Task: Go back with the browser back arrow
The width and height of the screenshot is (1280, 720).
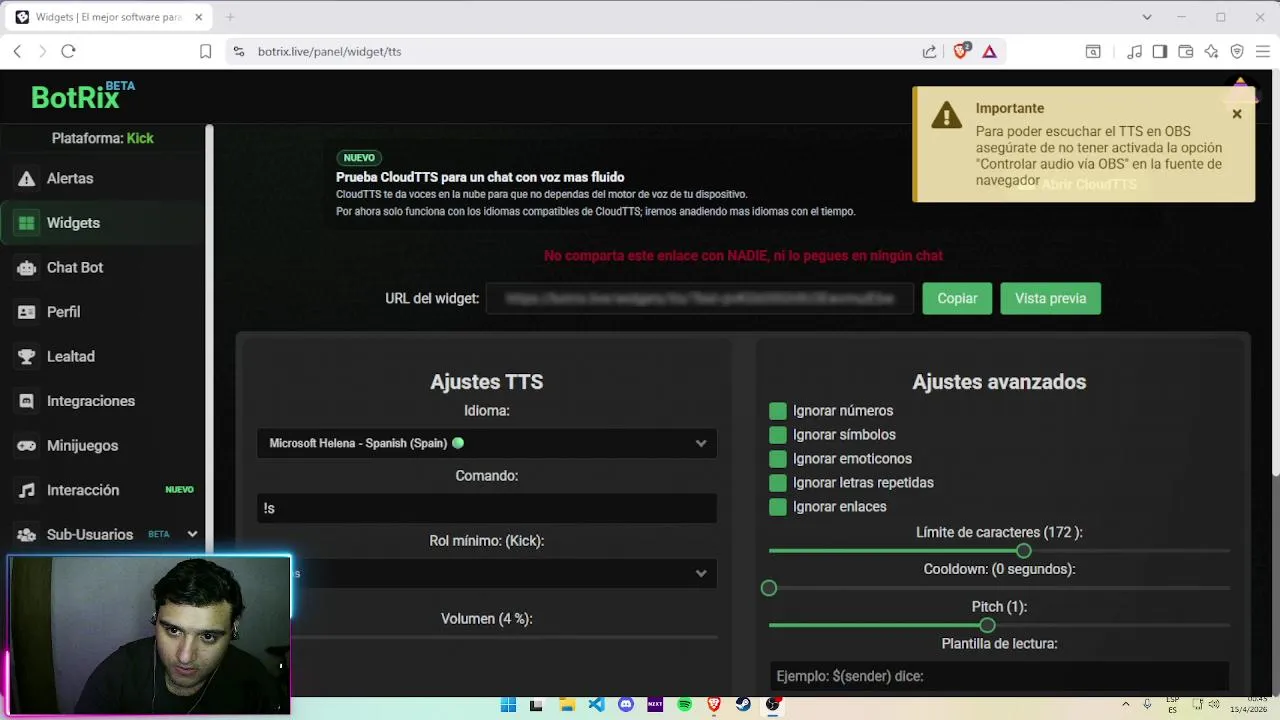Action: pyautogui.click(x=17, y=51)
